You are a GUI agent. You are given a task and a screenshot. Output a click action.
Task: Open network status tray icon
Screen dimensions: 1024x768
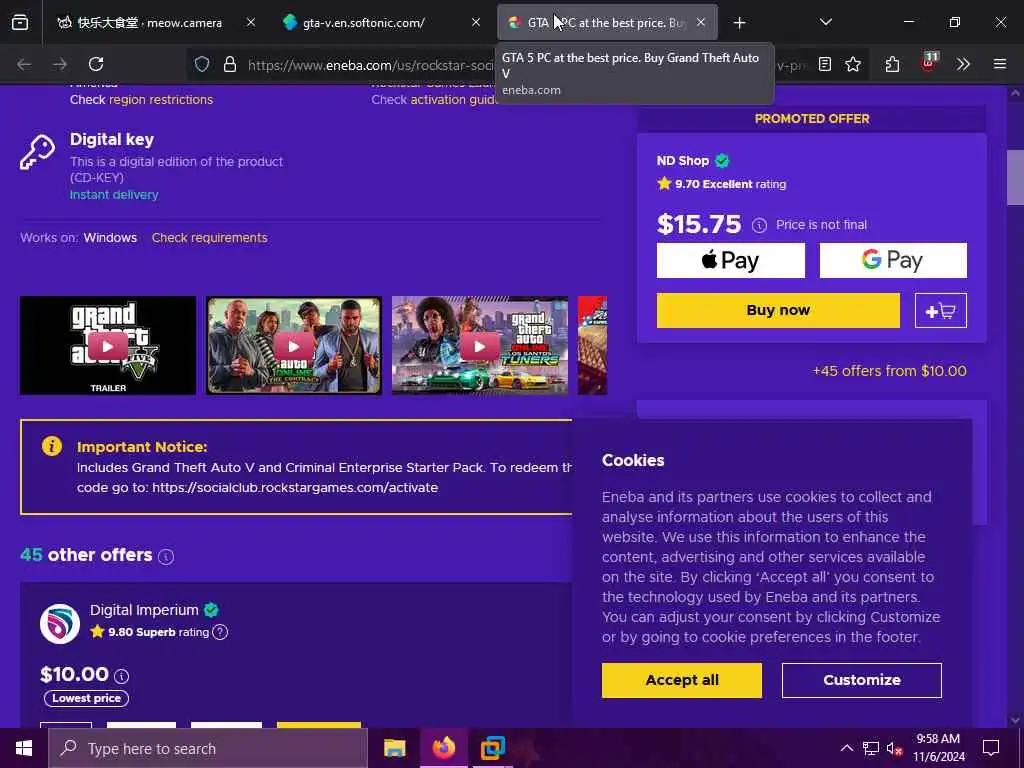[871, 748]
